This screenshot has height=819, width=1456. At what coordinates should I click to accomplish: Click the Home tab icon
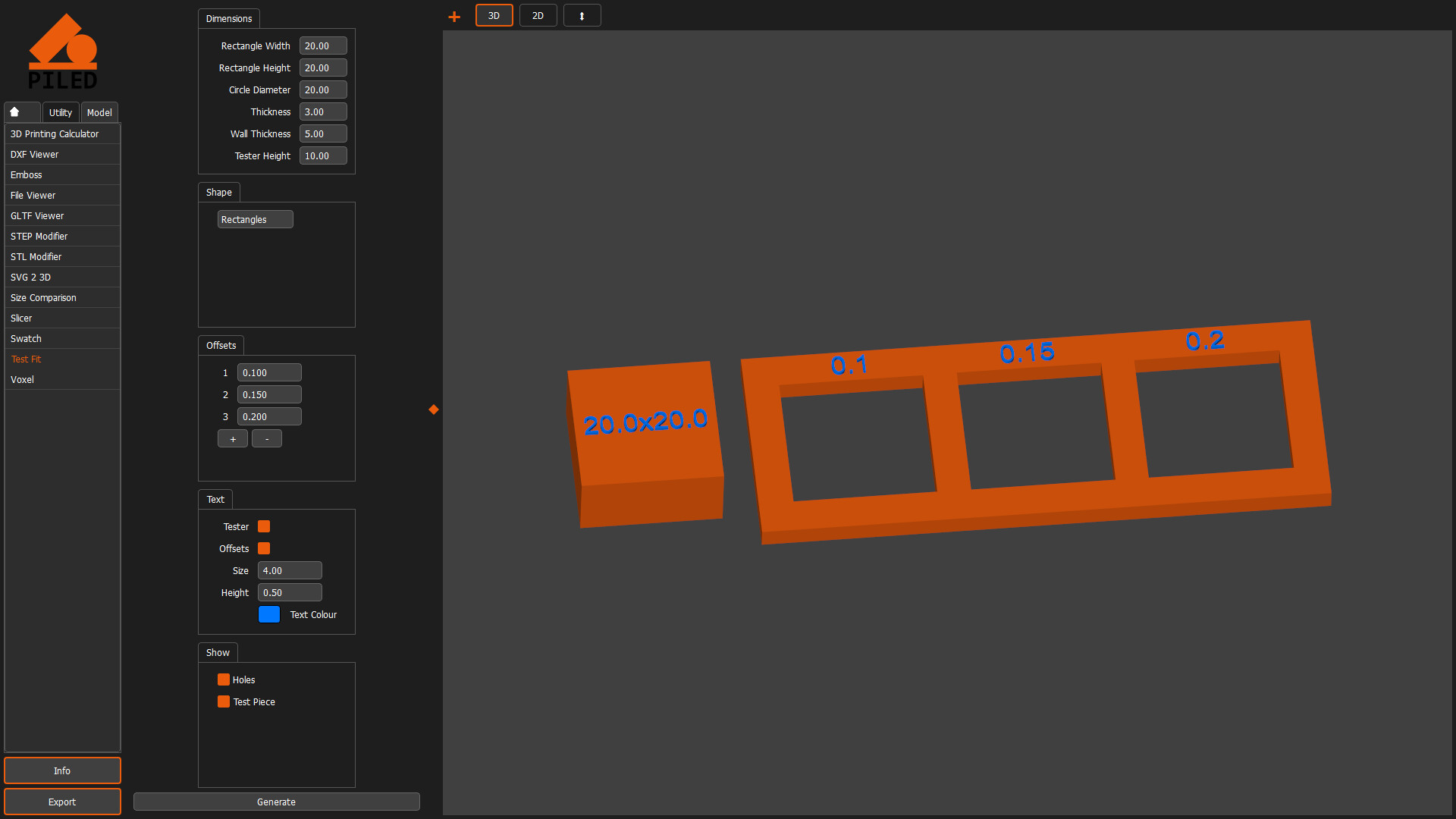pos(21,111)
